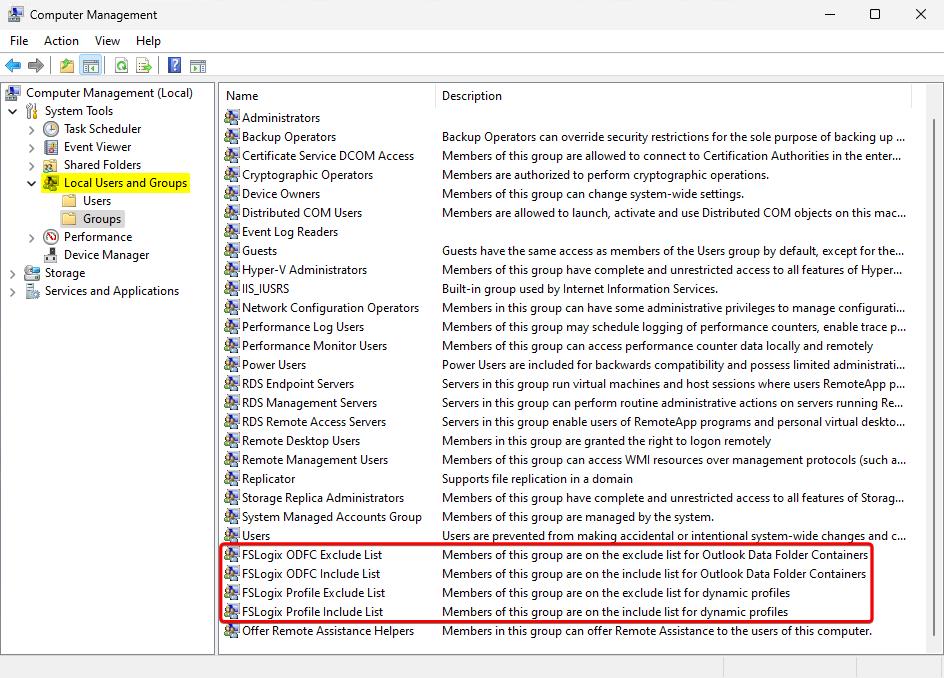Click the Storage disk icon

point(32,273)
